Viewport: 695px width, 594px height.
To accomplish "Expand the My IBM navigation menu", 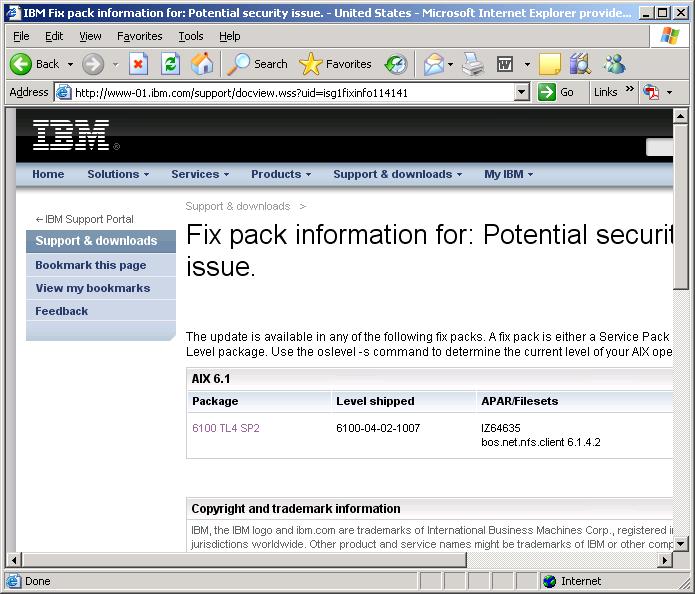I will pos(508,174).
